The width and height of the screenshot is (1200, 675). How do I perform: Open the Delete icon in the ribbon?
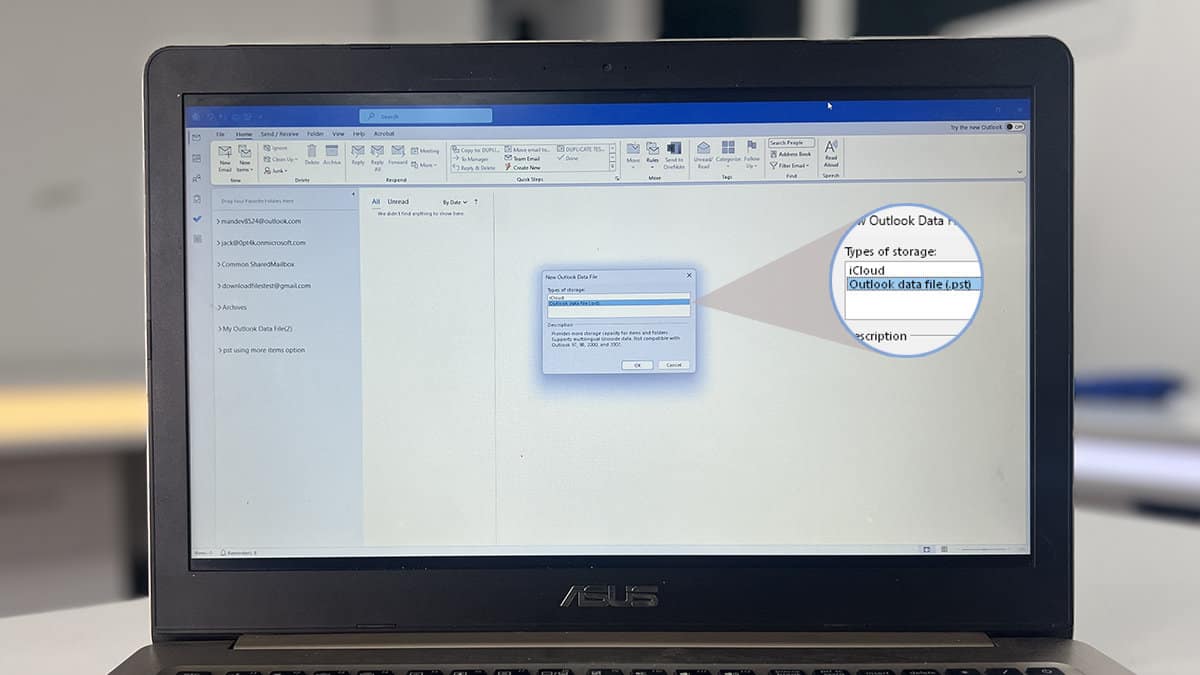click(312, 152)
